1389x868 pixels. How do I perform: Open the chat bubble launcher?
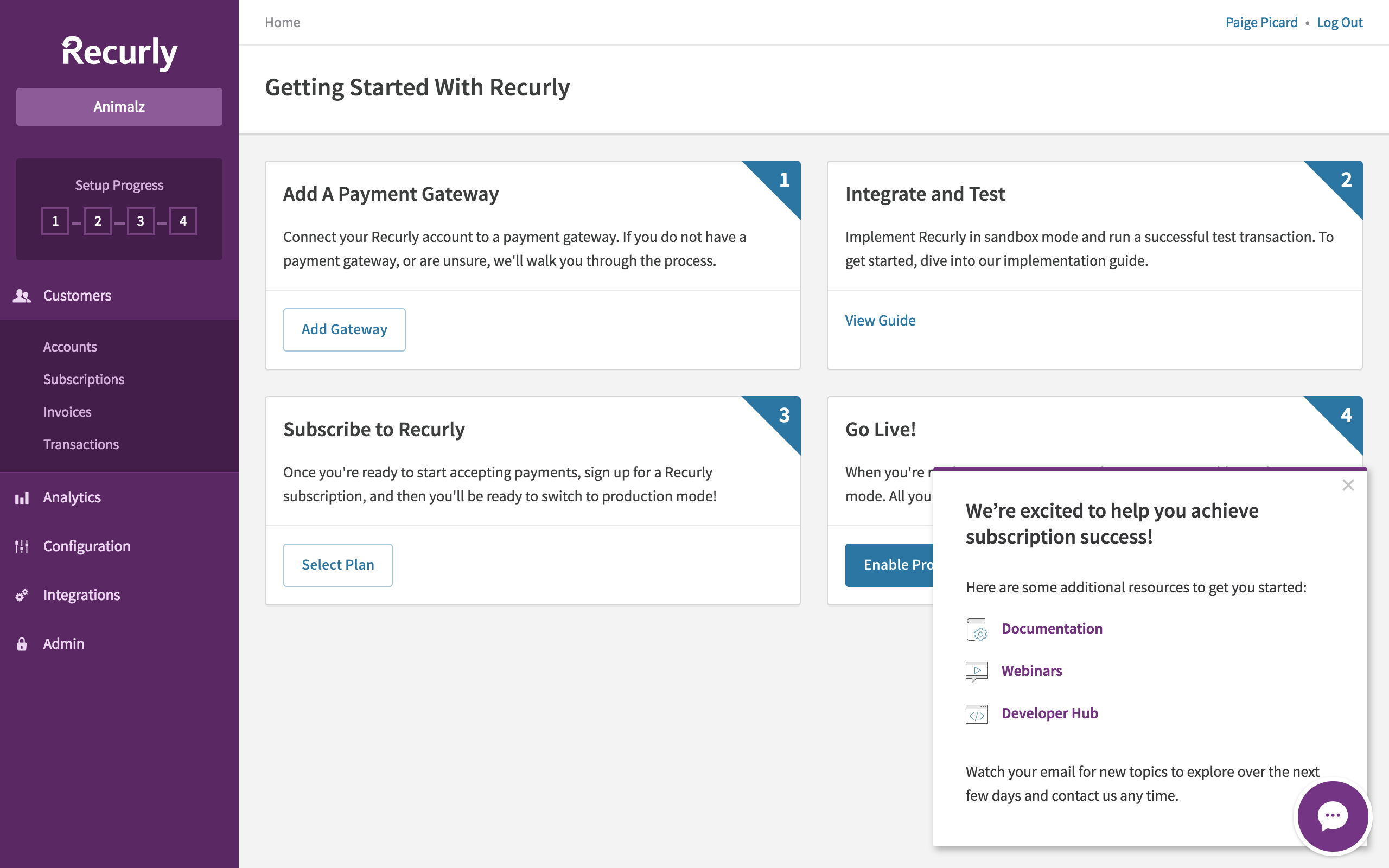1333,816
